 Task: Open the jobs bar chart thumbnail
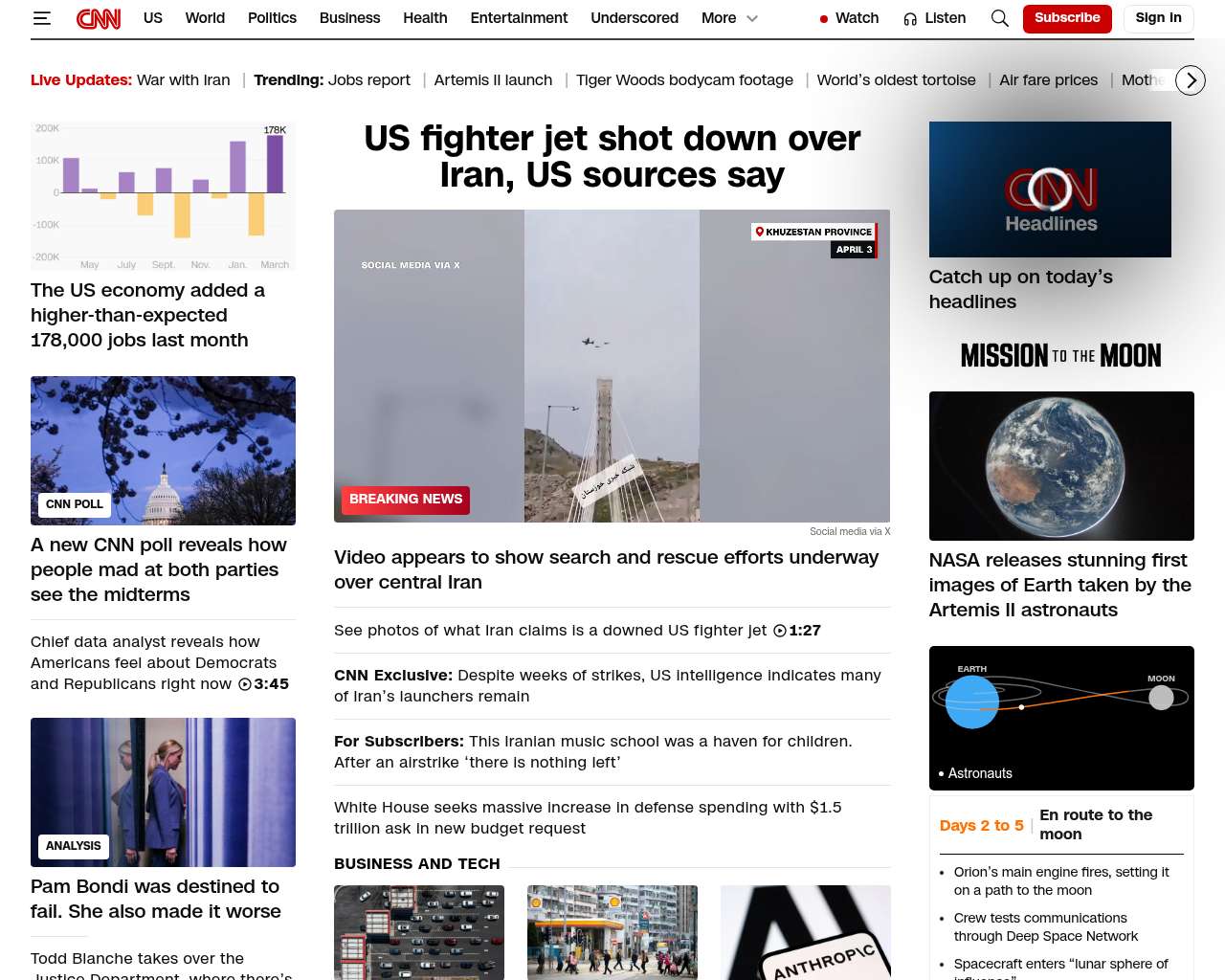click(163, 196)
